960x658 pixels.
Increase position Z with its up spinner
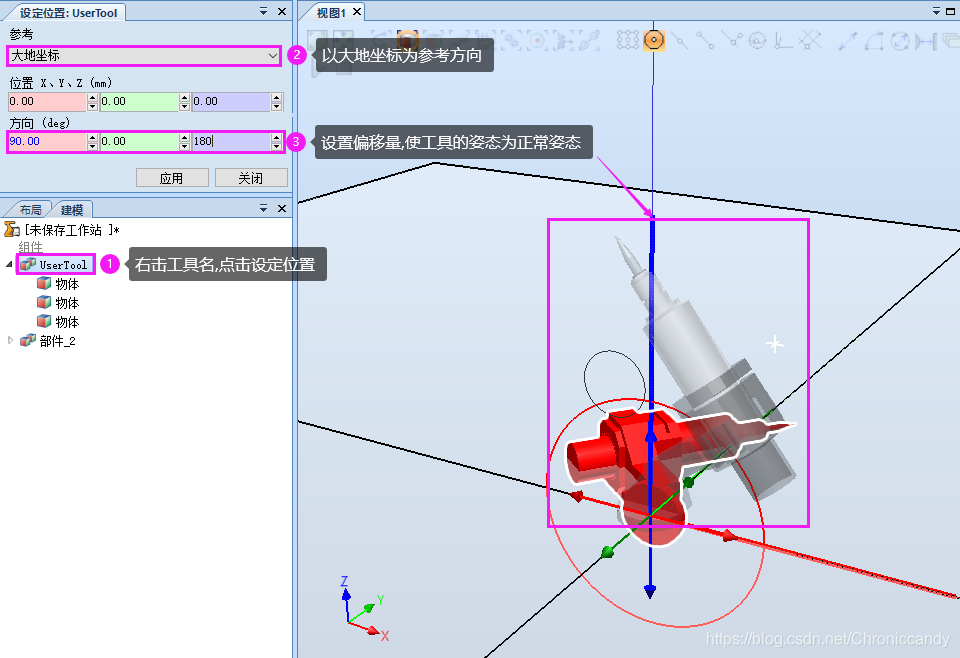pyautogui.click(x=277, y=97)
